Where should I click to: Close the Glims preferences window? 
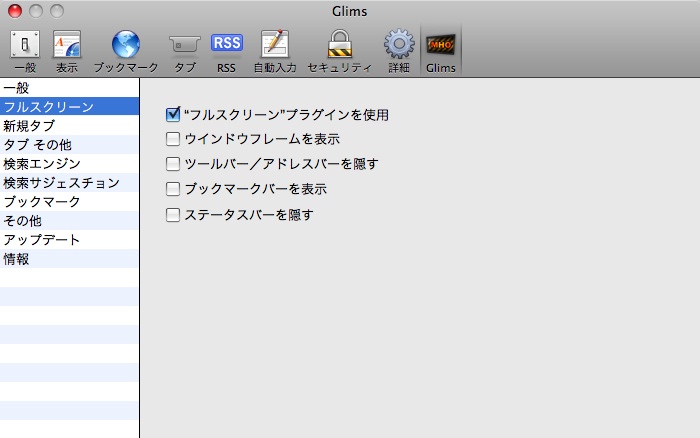(x=15, y=11)
